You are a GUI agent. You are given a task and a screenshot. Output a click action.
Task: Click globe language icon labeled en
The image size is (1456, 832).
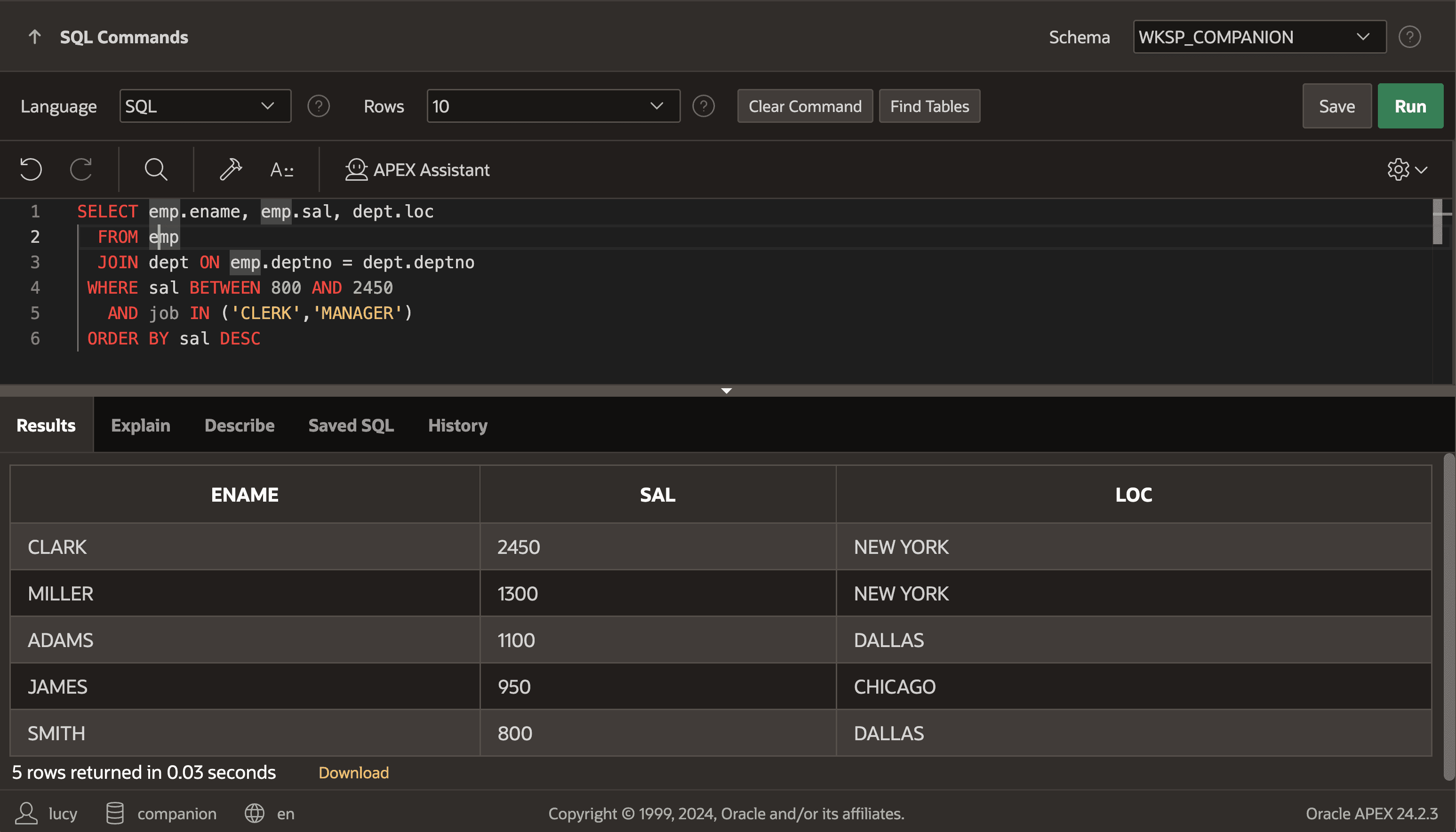point(254,813)
